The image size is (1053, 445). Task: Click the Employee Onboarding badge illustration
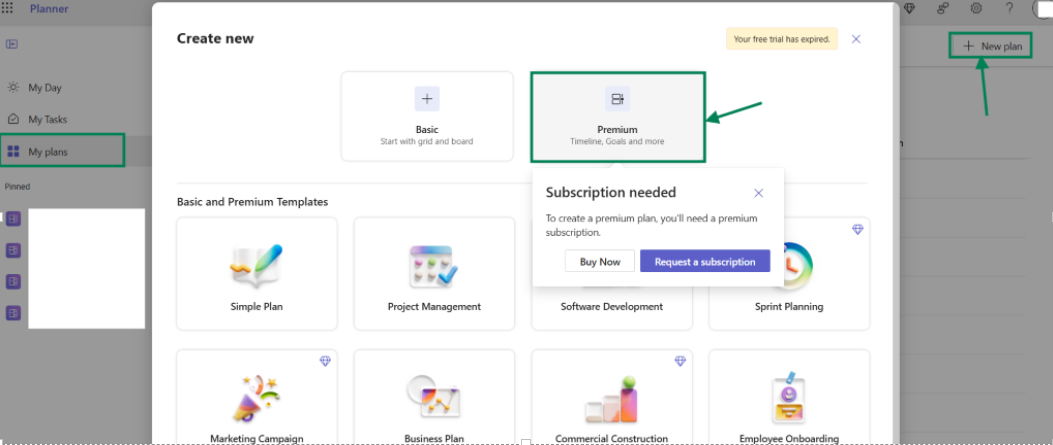[x=789, y=397]
